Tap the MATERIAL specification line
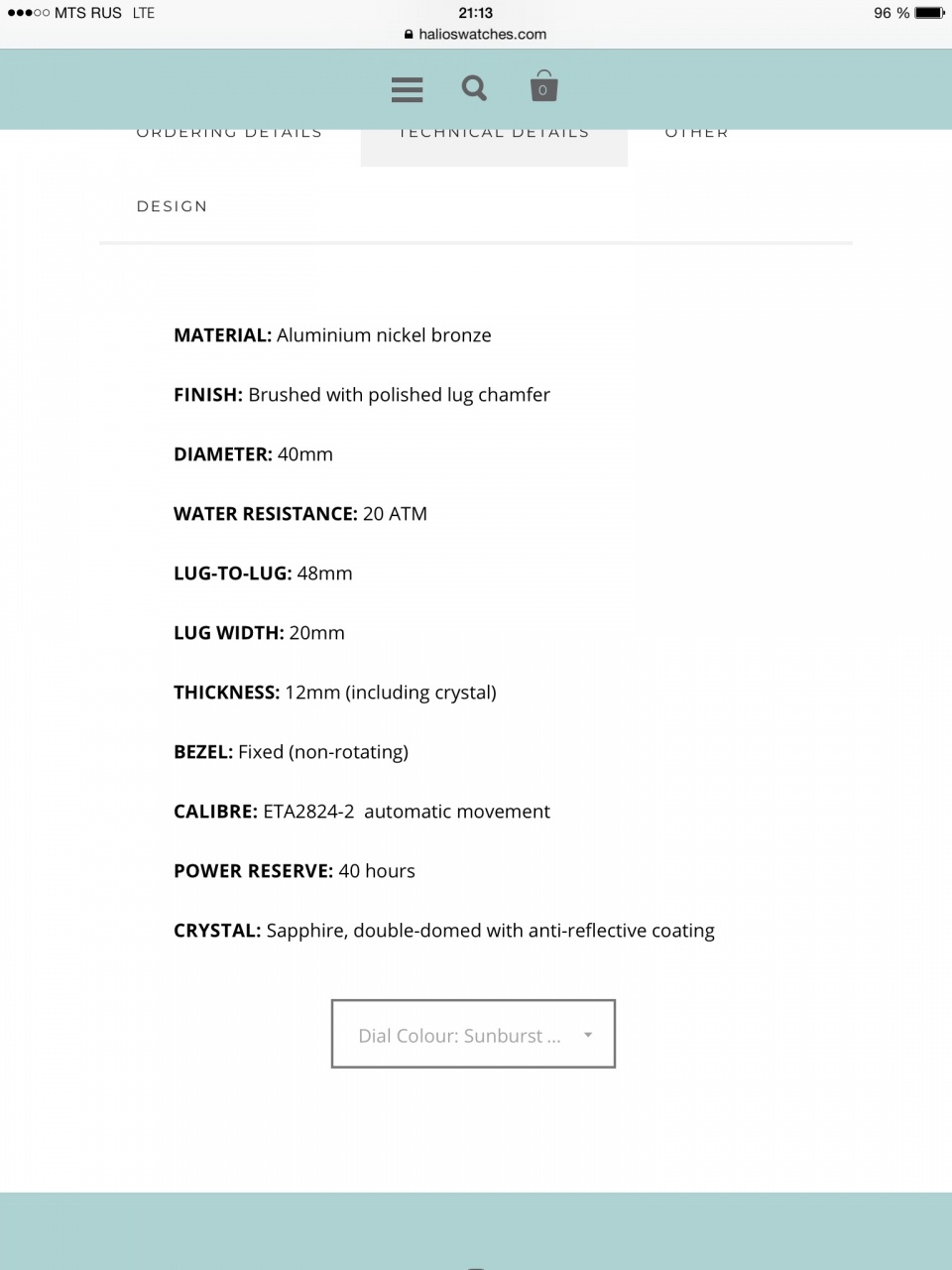 tap(332, 335)
